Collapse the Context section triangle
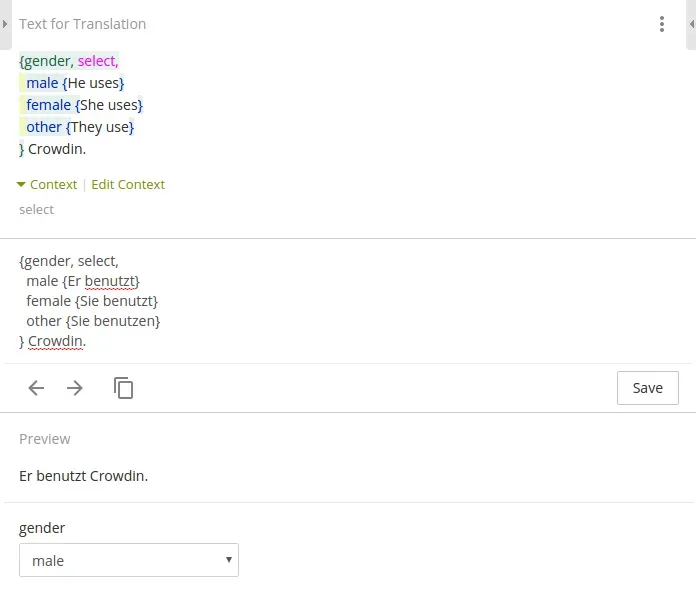 click(21, 184)
